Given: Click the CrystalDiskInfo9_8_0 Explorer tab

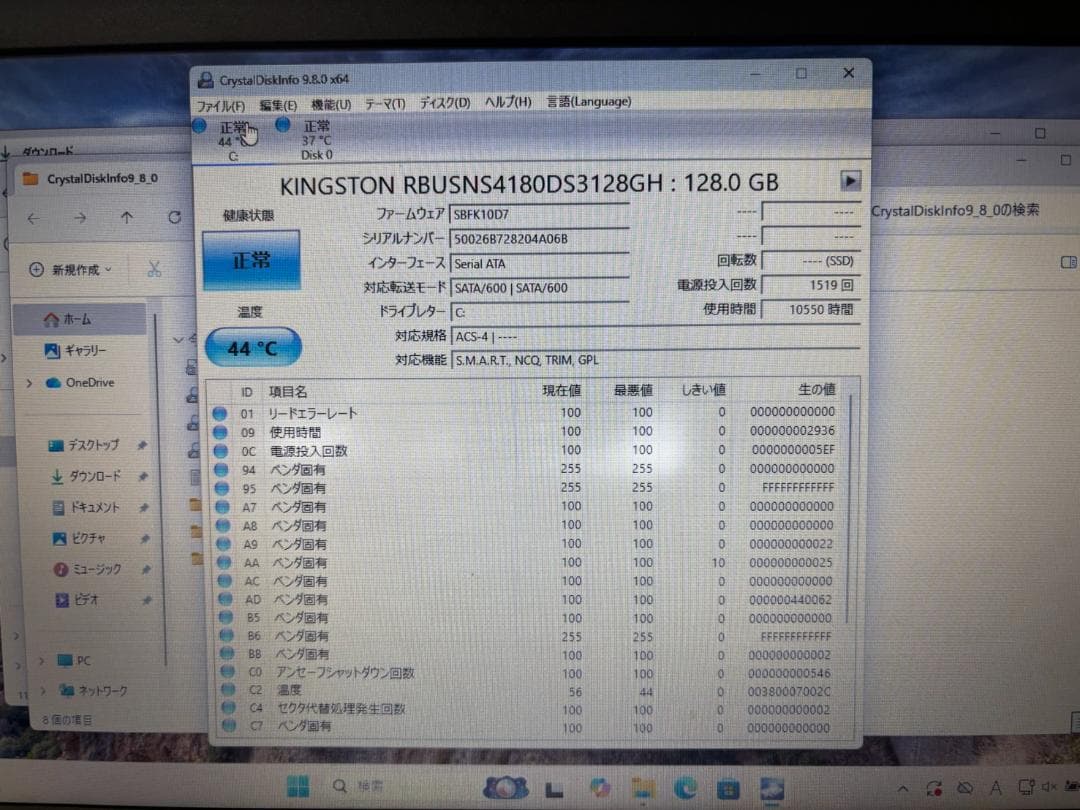Looking at the screenshot, I should pos(101,178).
